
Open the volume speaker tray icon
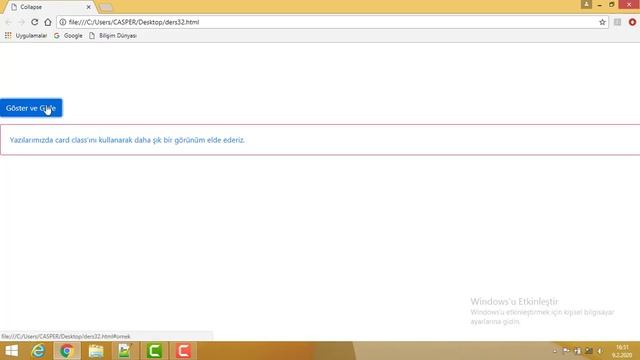click(x=600, y=351)
